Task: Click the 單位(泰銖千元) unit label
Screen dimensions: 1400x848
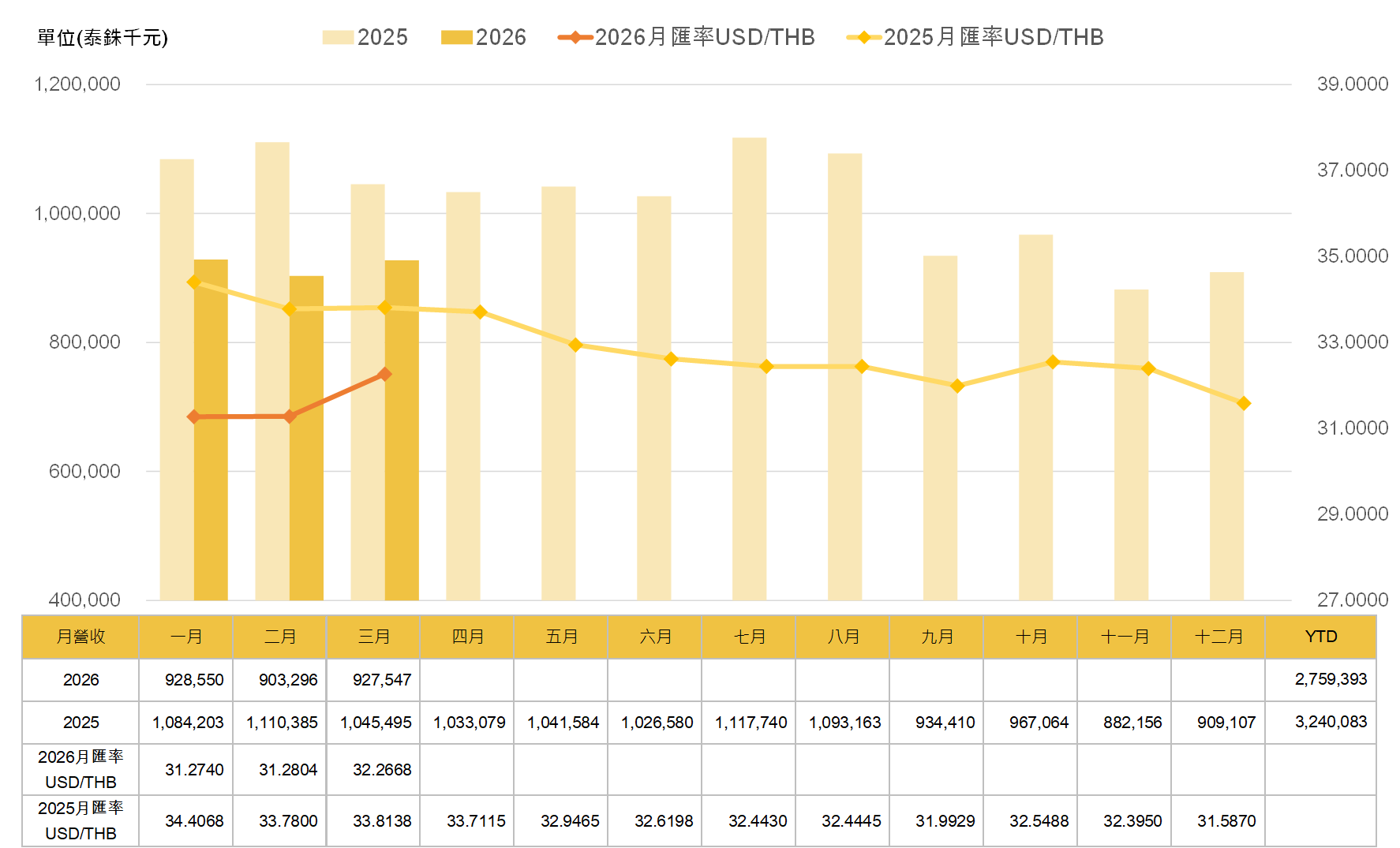Action: click(103, 38)
